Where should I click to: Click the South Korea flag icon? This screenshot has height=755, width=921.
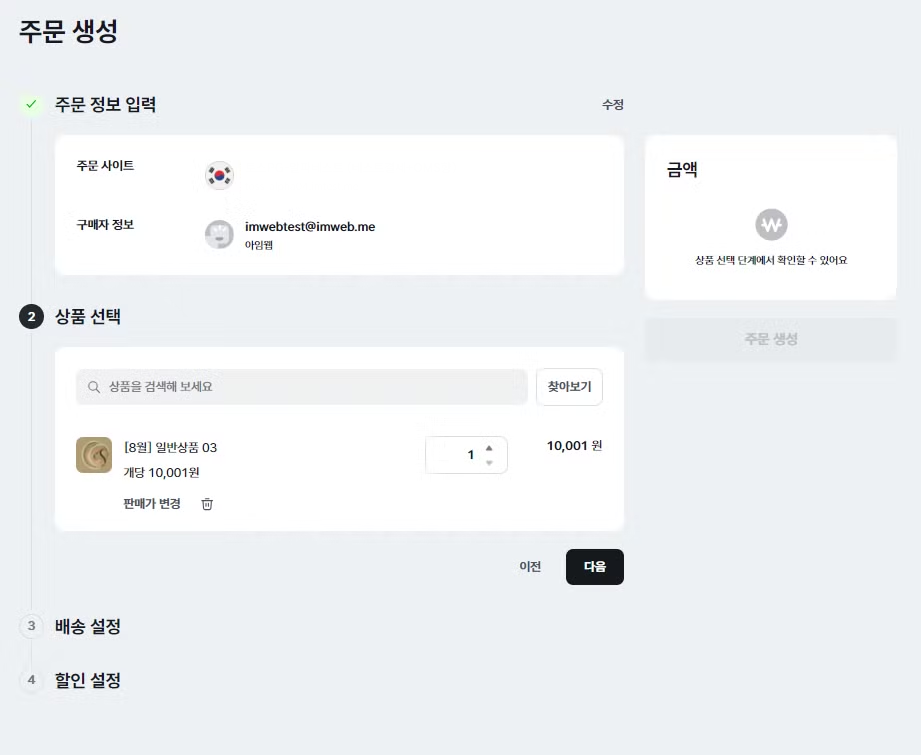coord(219,175)
